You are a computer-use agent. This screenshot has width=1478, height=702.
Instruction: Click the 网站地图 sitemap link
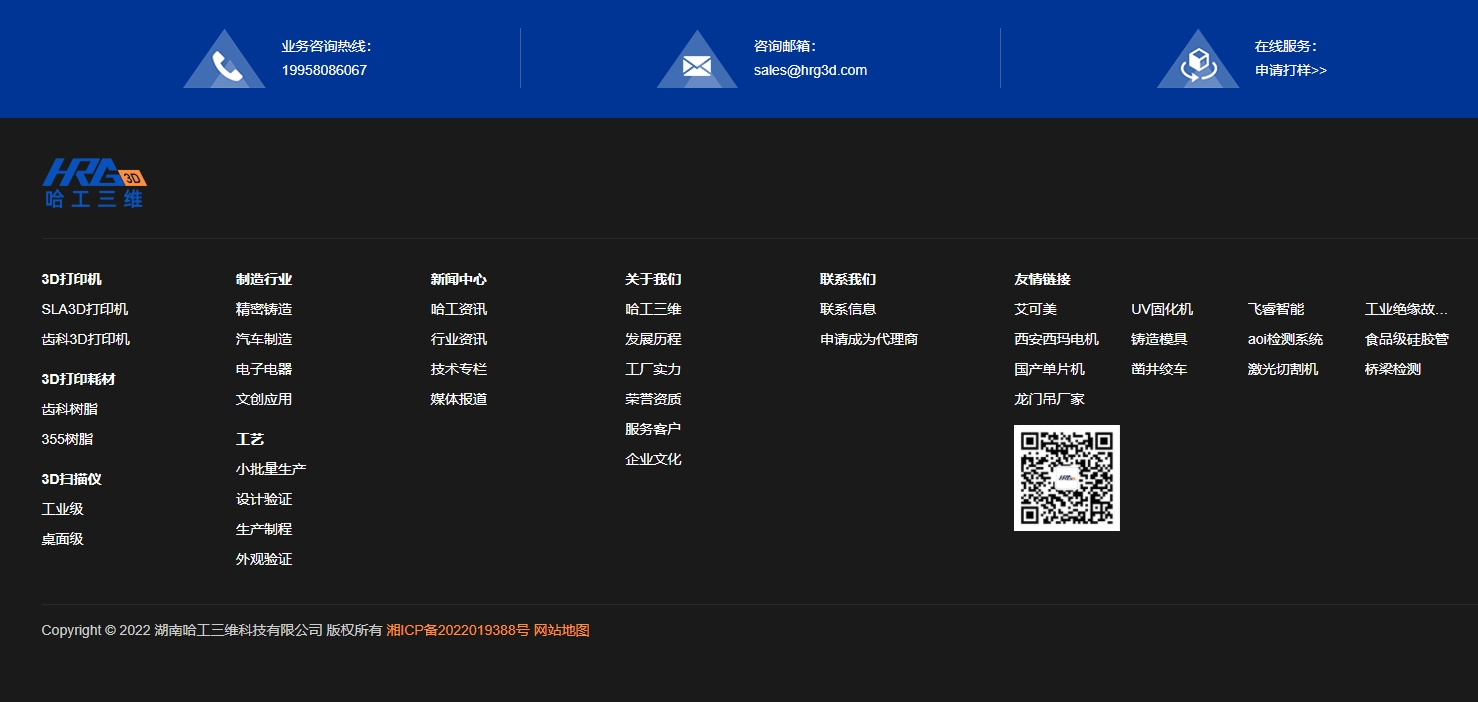coord(560,630)
